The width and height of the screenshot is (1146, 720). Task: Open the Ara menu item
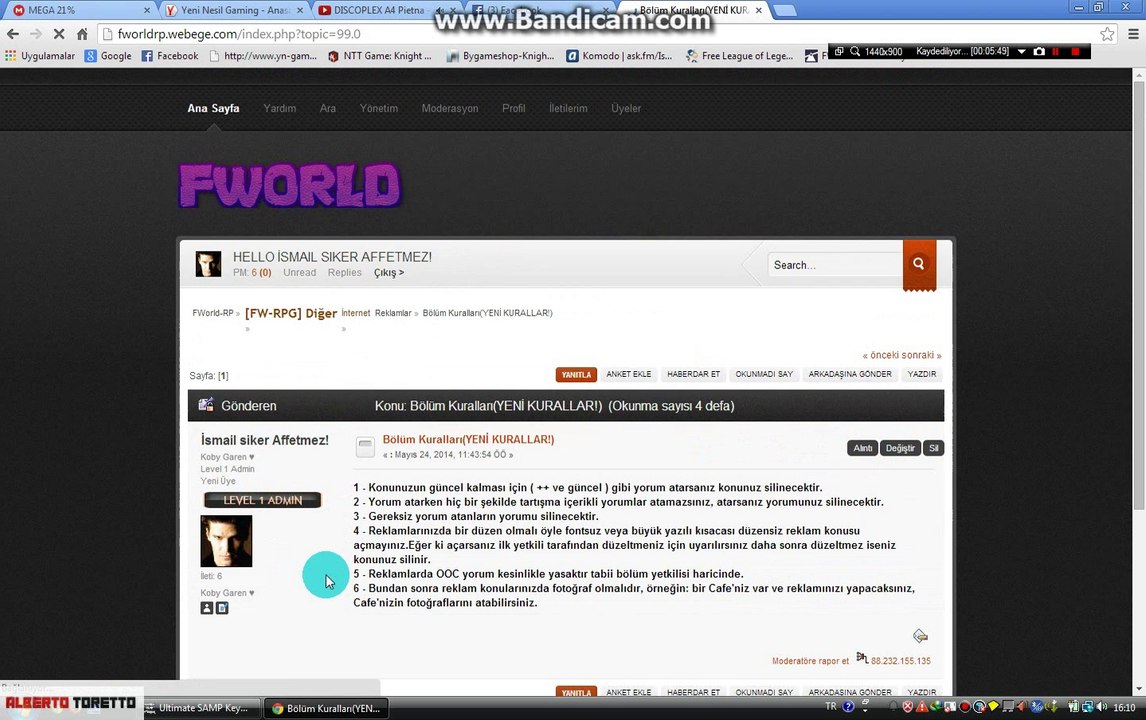[x=327, y=108]
